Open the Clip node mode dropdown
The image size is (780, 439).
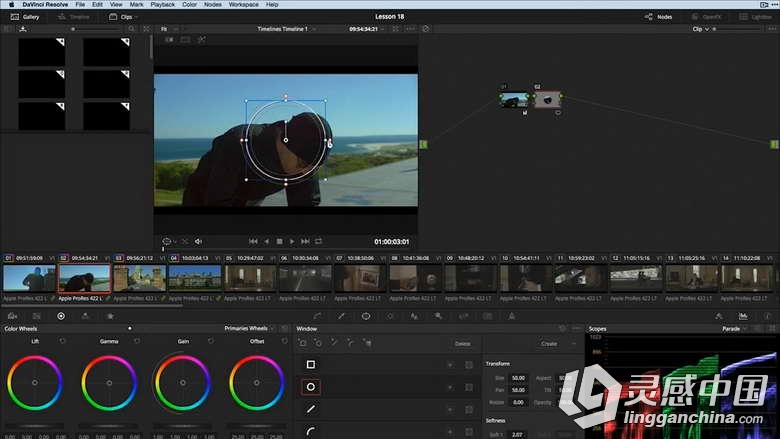point(700,29)
